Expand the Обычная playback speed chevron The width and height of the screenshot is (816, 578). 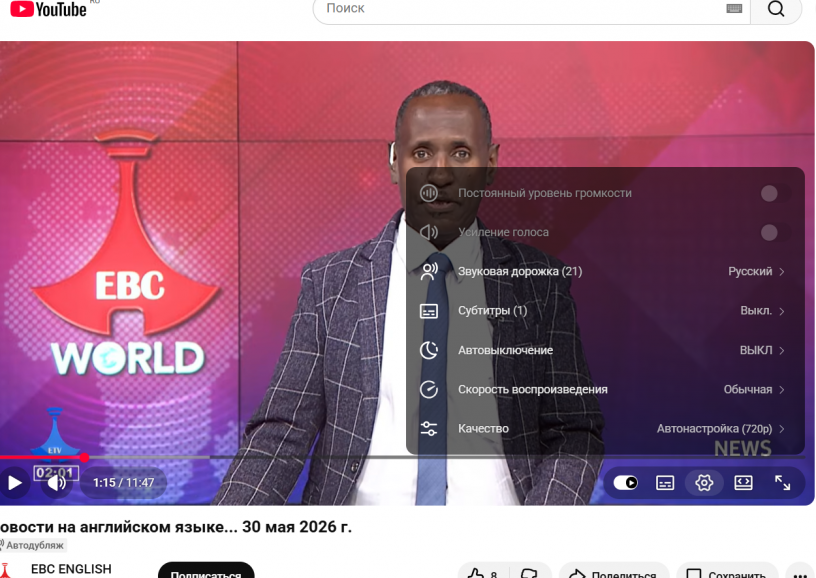(782, 390)
